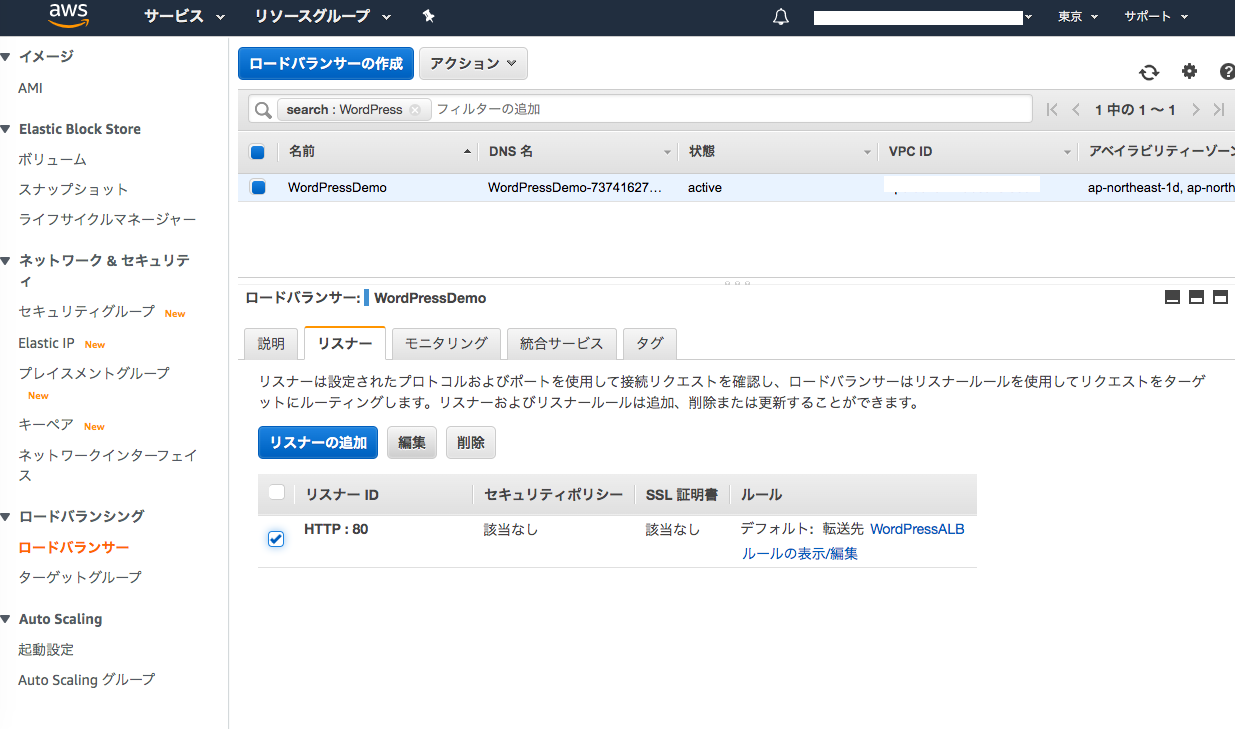Go to the next results page
1235x729 pixels.
tap(1195, 109)
